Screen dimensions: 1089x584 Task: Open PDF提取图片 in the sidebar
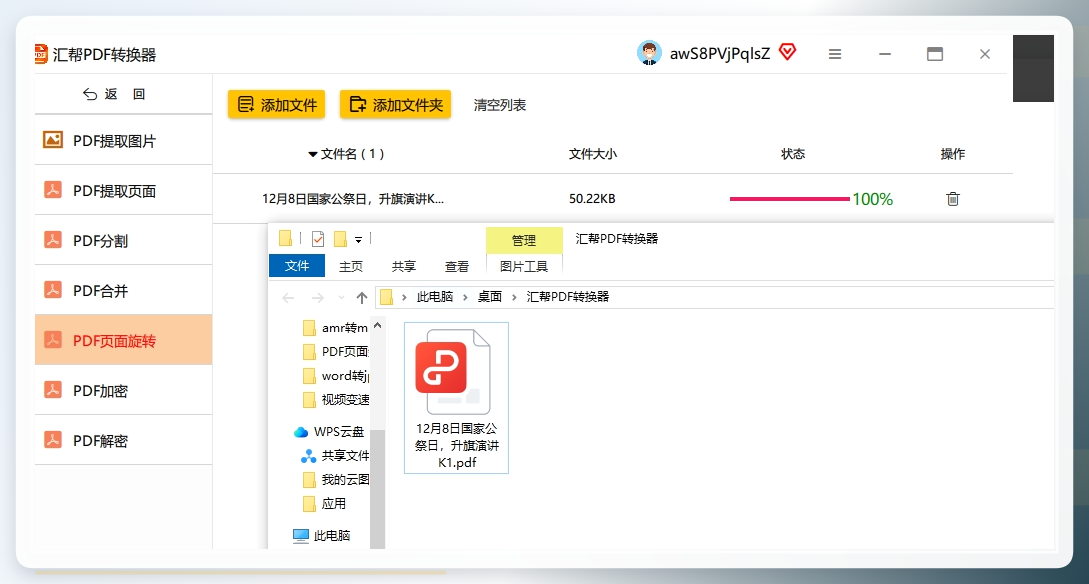coord(124,140)
